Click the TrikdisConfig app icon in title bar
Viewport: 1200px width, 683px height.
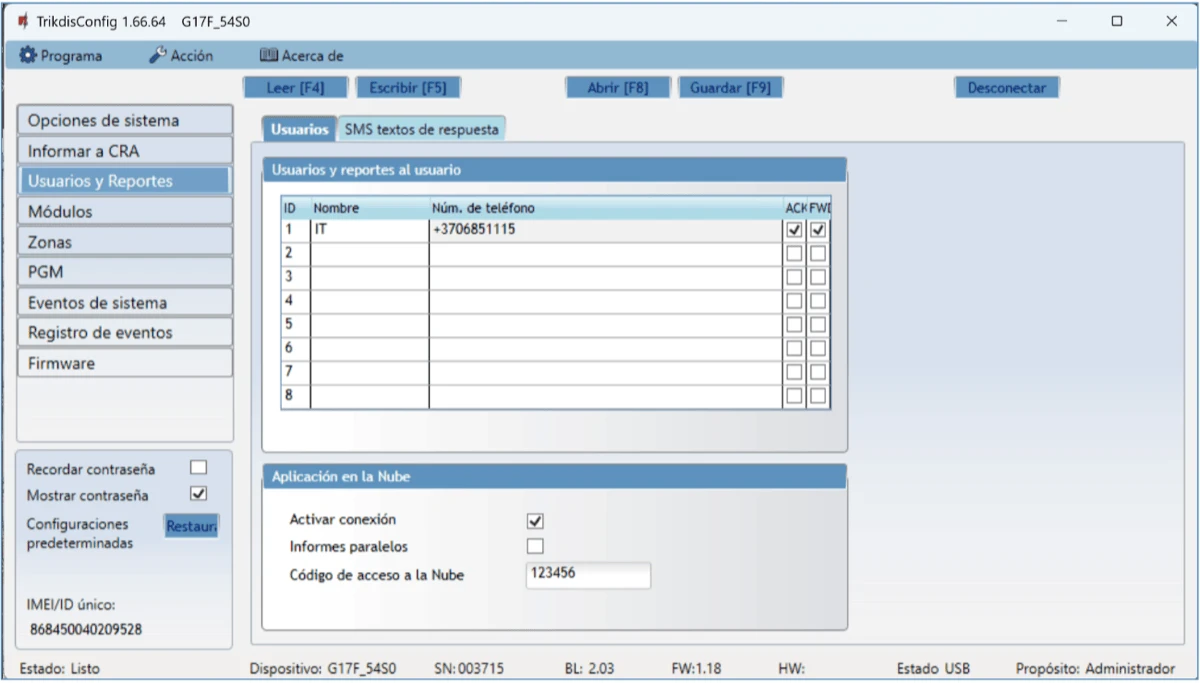[x=23, y=21]
